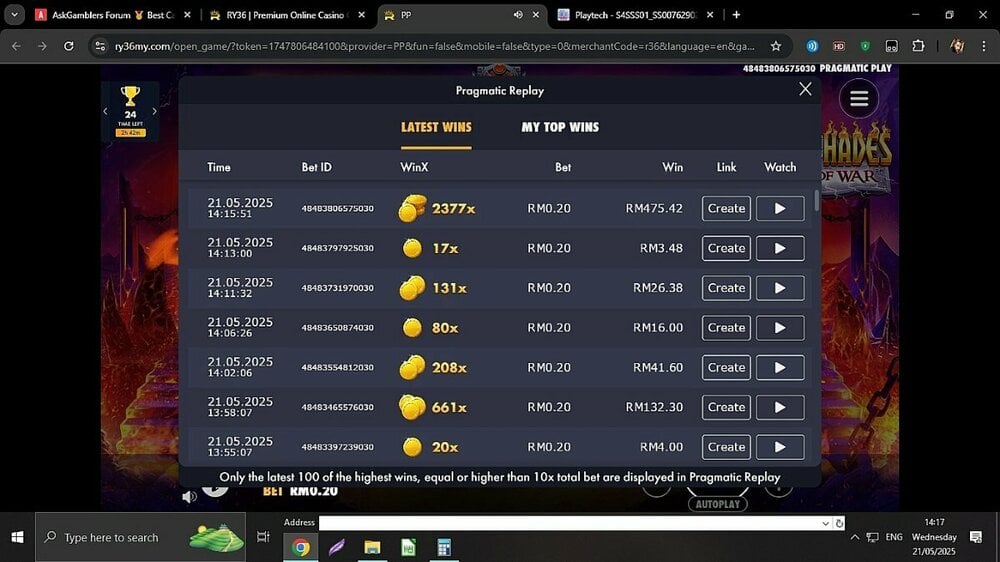The height and width of the screenshot is (562, 1000).
Task: Mute the PP tab audio icon
Action: pyautogui.click(x=518, y=15)
